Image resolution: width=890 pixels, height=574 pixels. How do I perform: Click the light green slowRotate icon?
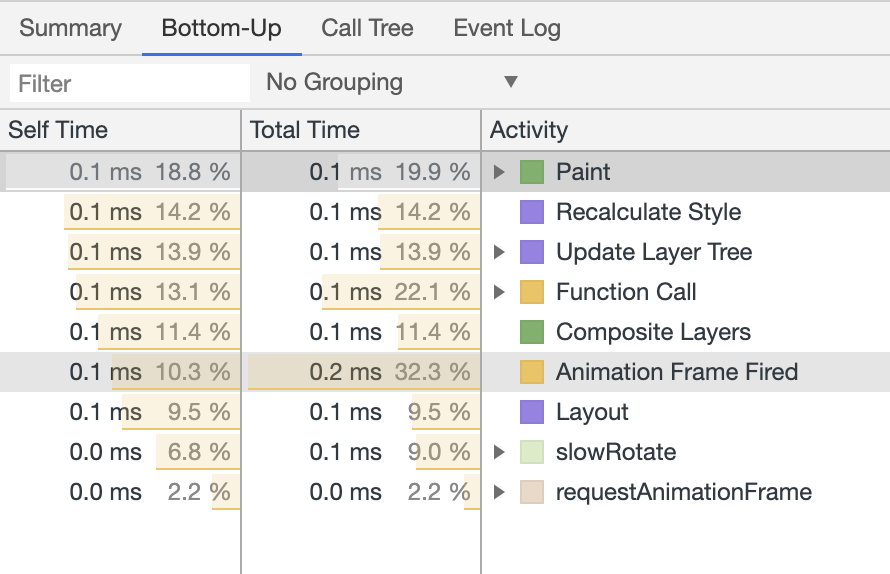tap(532, 452)
